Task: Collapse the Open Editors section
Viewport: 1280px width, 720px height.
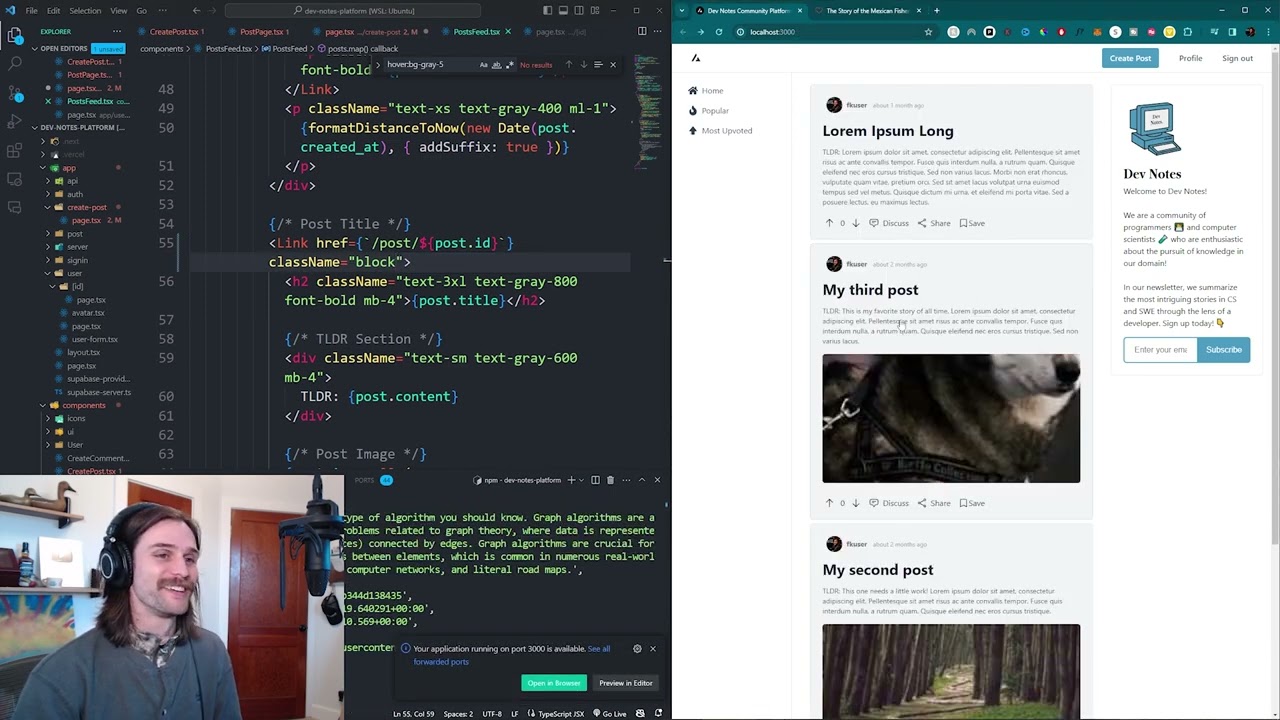Action: coord(34,48)
